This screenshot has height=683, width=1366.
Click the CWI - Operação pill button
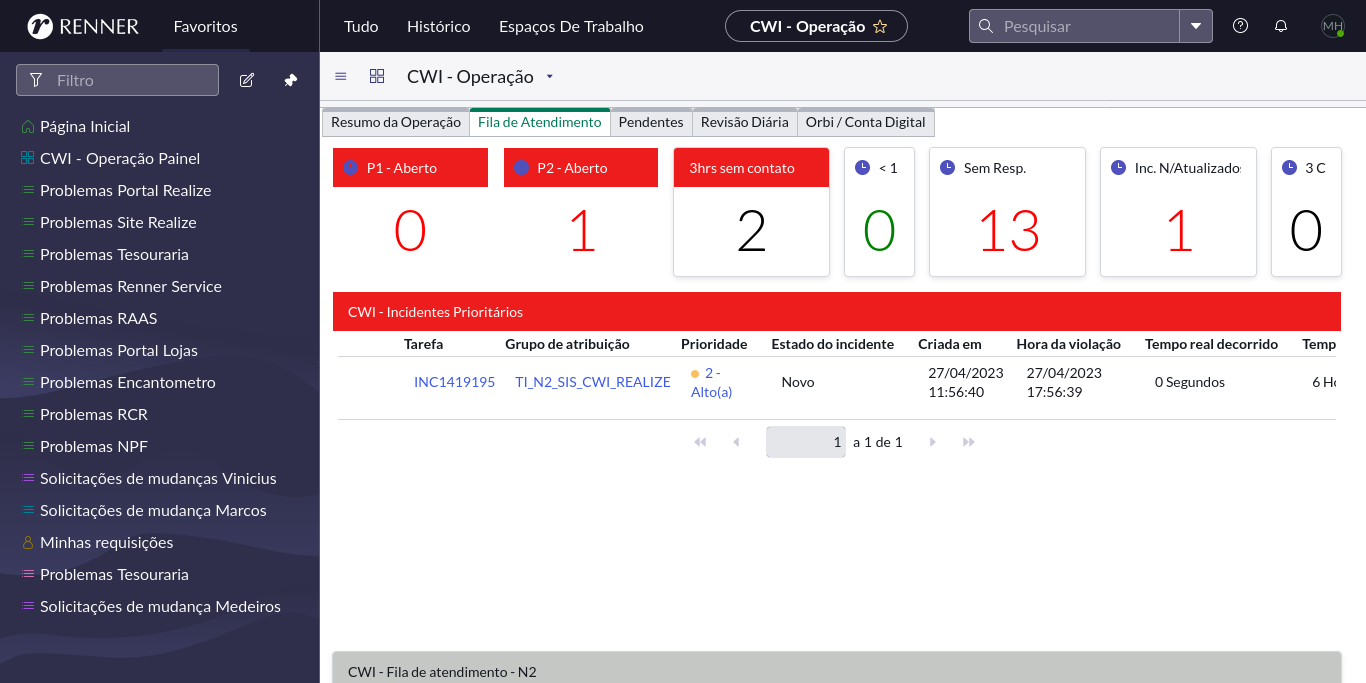(x=816, y=26)
